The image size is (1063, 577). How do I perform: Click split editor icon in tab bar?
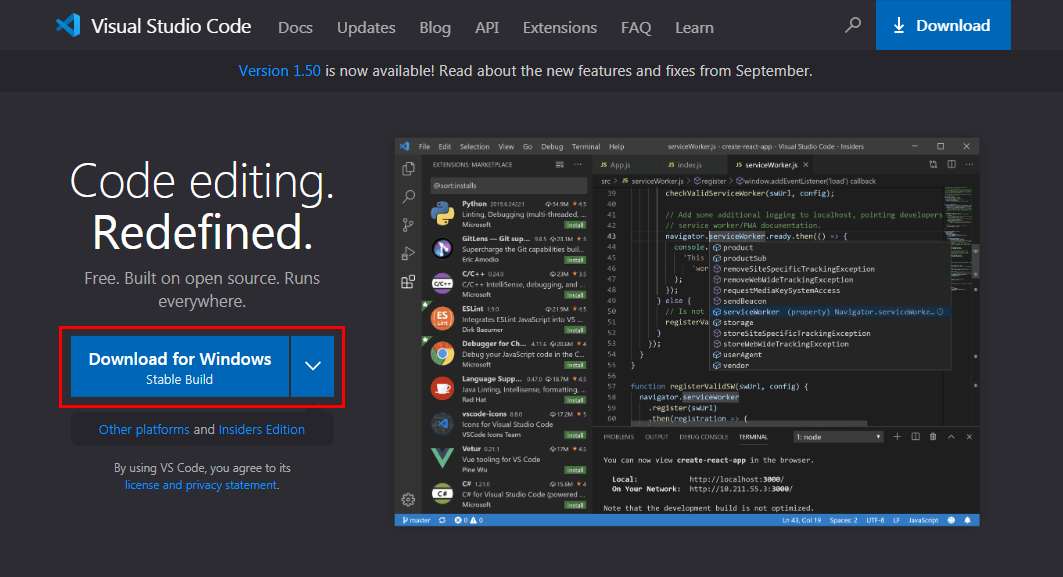coord(951,165)
